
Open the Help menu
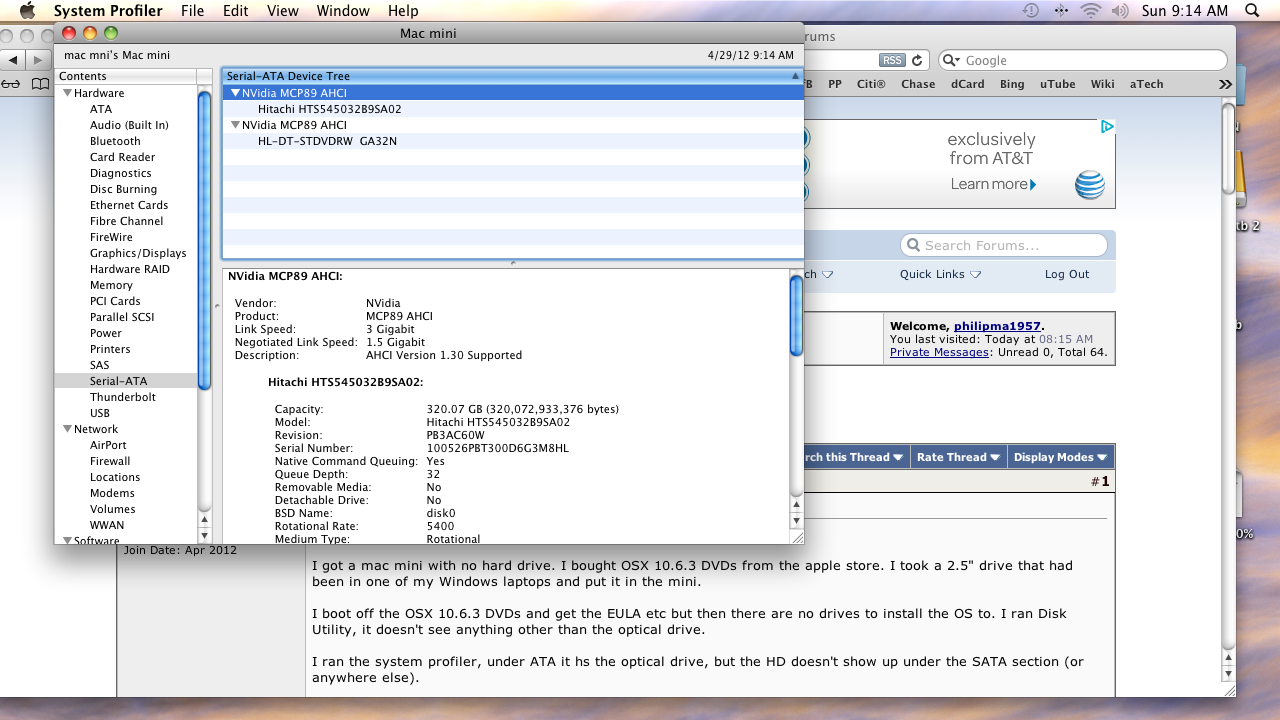pyautogui.click(x=403, y=11)
